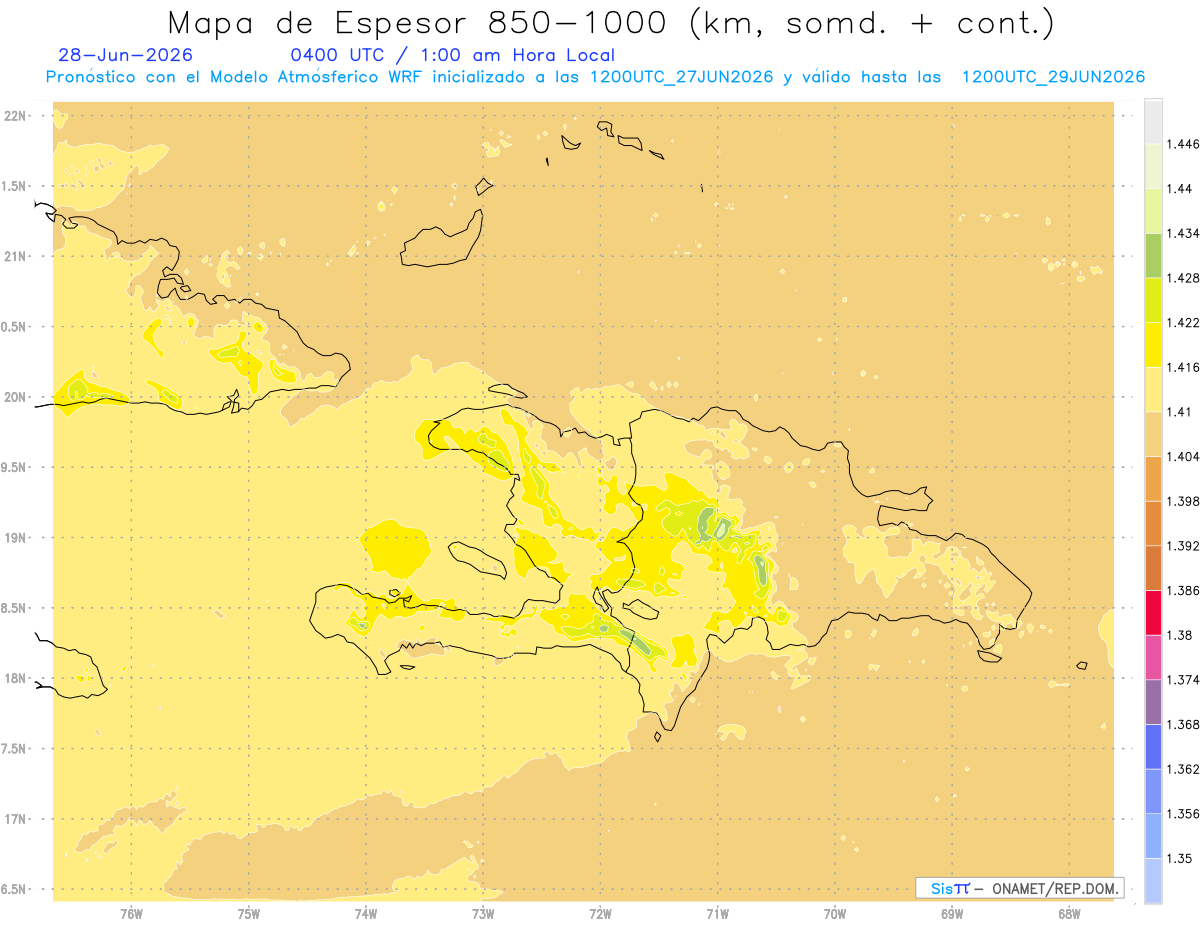
Task: Click the blue legend swatch between 1.362 and 1.368
Action: 1153,747
